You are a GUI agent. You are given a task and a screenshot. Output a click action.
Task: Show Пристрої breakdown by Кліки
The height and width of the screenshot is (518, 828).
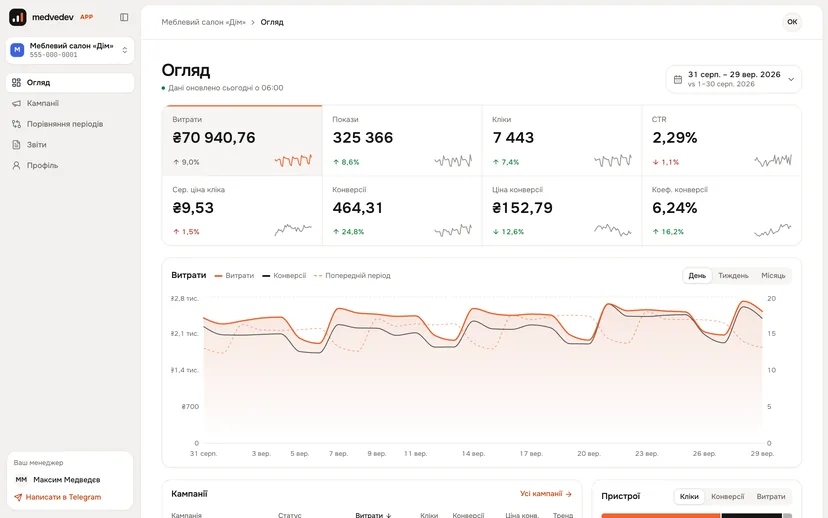point(689,496)
